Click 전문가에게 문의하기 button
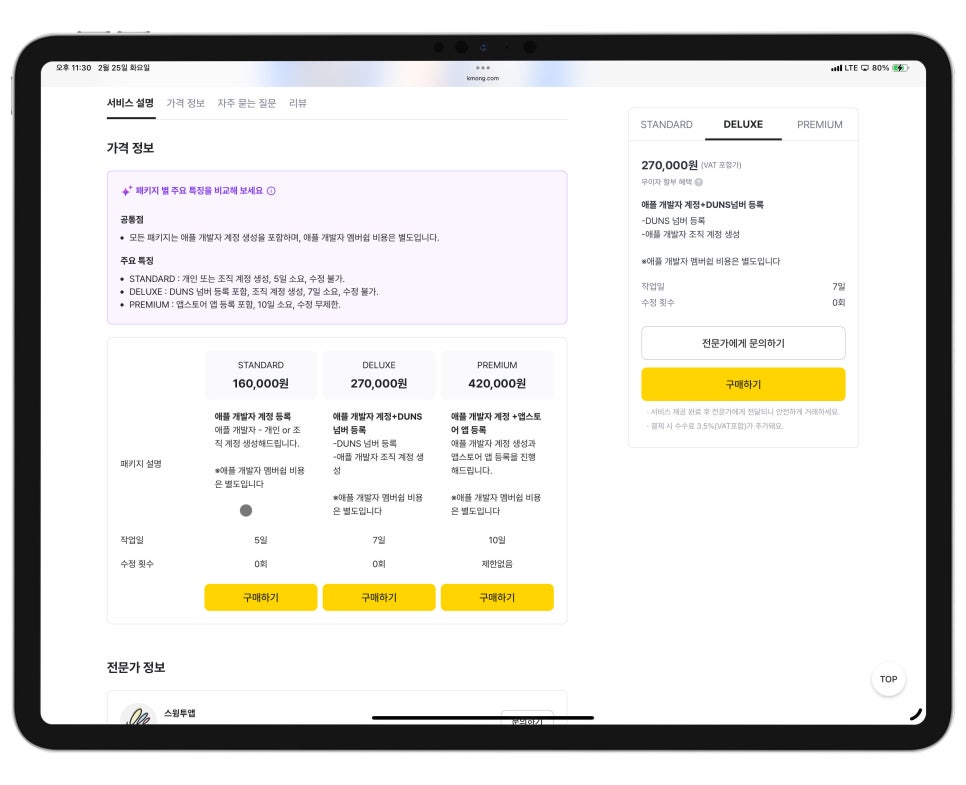Image resolution: width=966 pixels, height=785 pixels. click(743, 343)
